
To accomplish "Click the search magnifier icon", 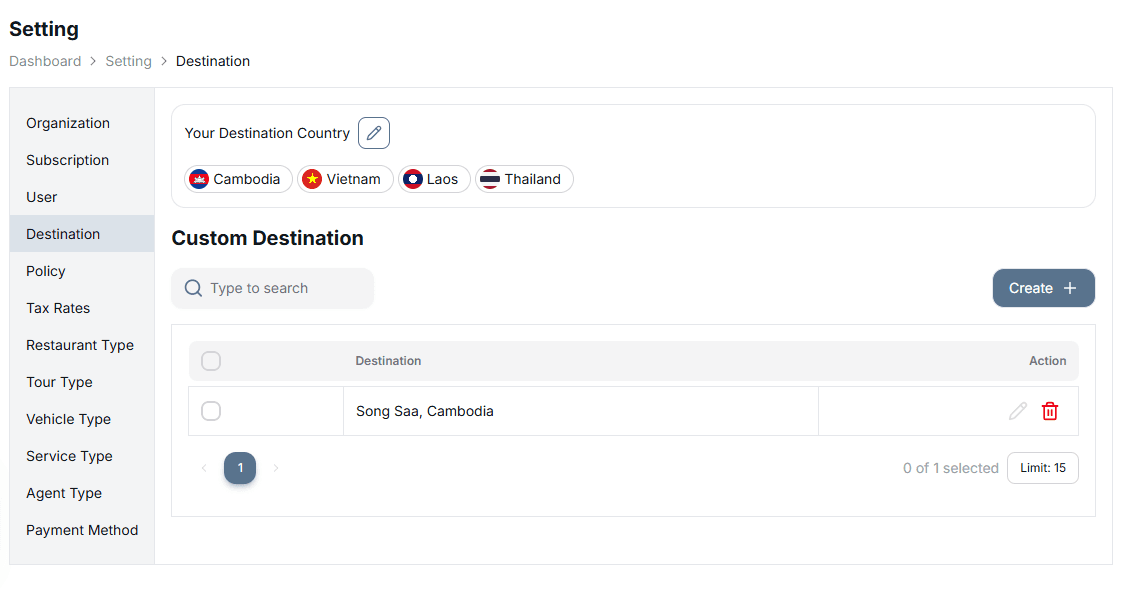I will click(x=192, y=288).
